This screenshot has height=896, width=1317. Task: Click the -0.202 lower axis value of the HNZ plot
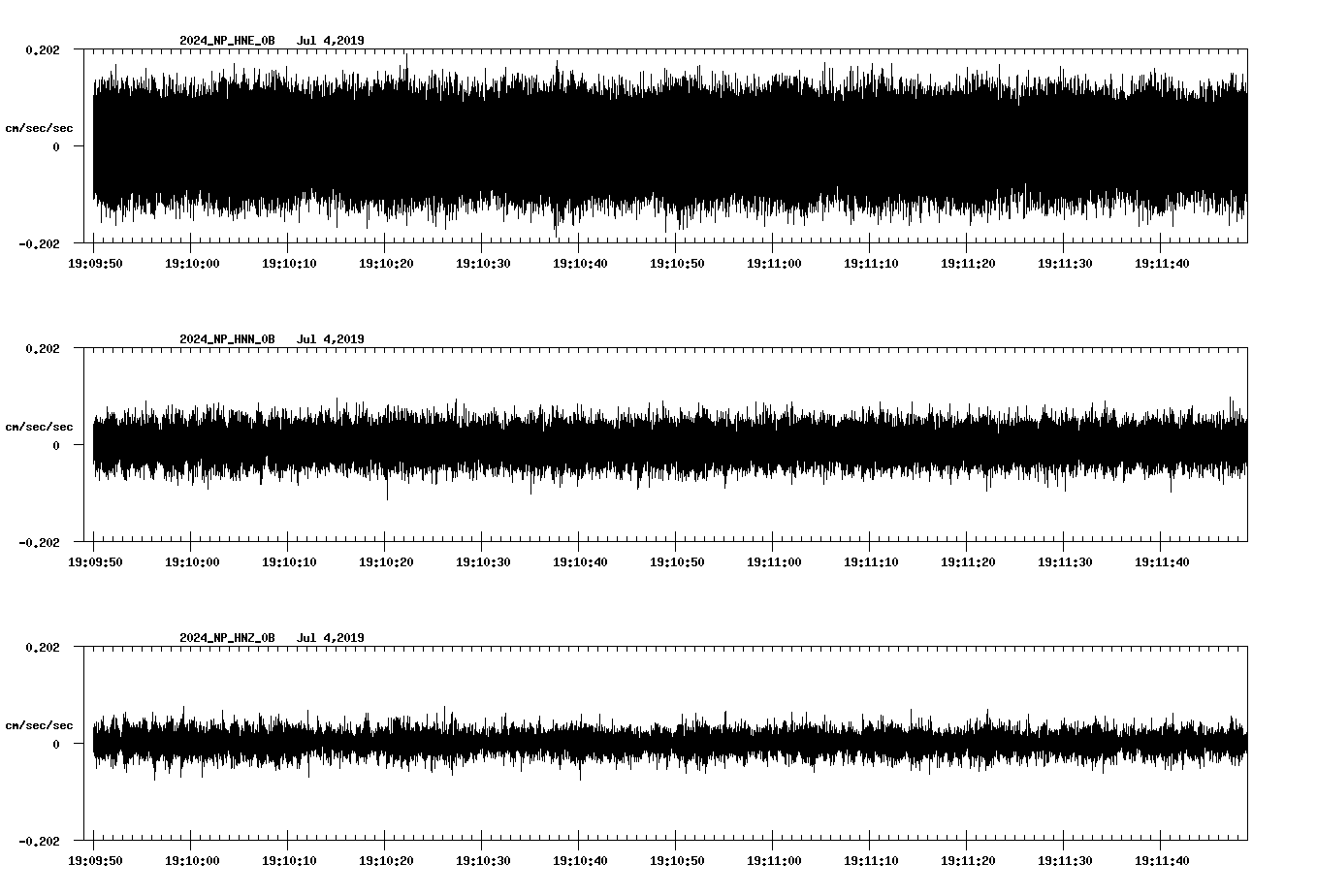[x=40, y=841]
